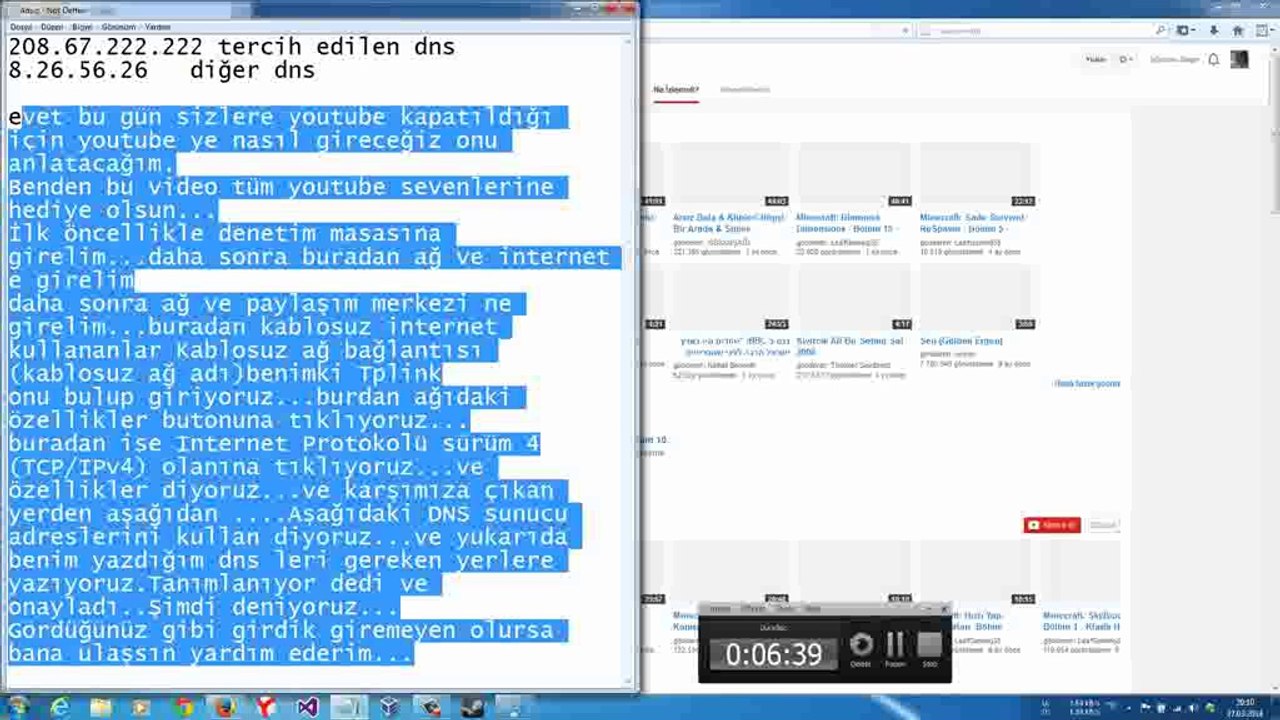Launch Internet Explorer from the taskbar

[60, 707]
